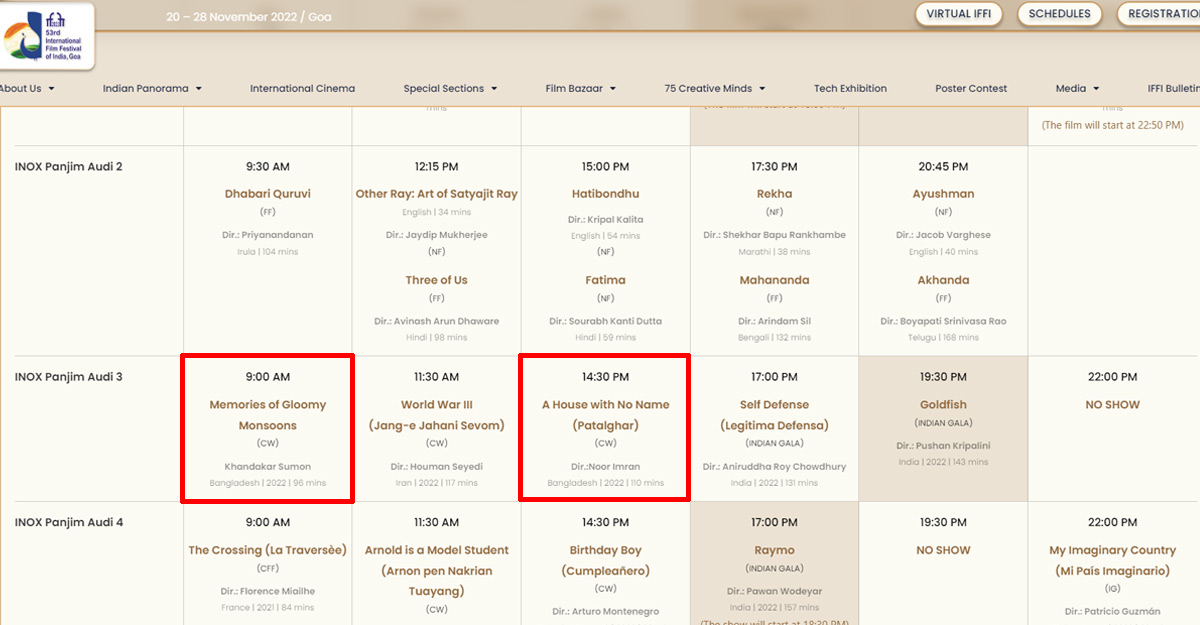Open Memories of Gloomy Monsoons film
This screenshot has height=625, width=1200.
coord(267,415)
